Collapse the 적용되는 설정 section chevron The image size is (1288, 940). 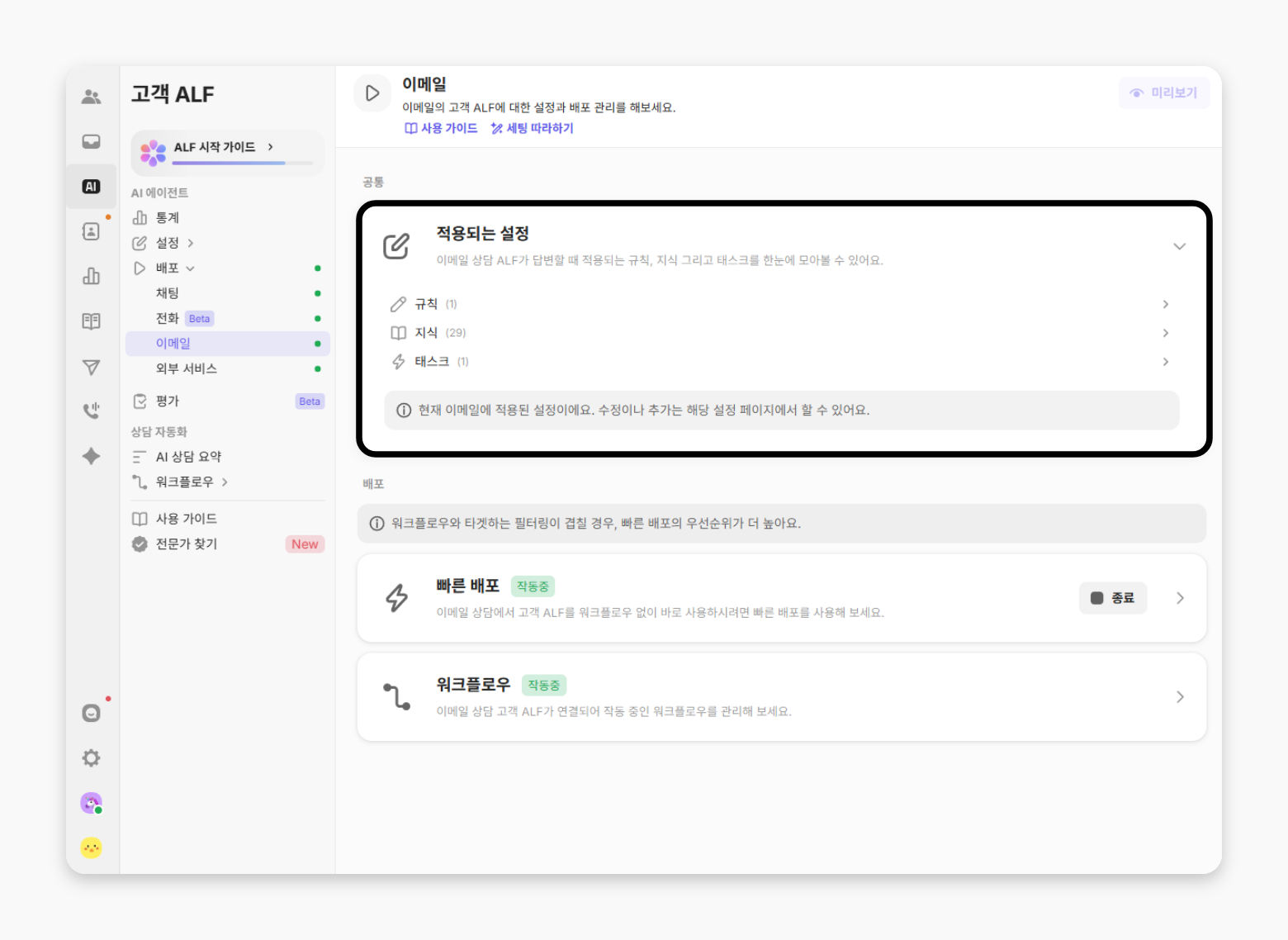pos(1179,246)
